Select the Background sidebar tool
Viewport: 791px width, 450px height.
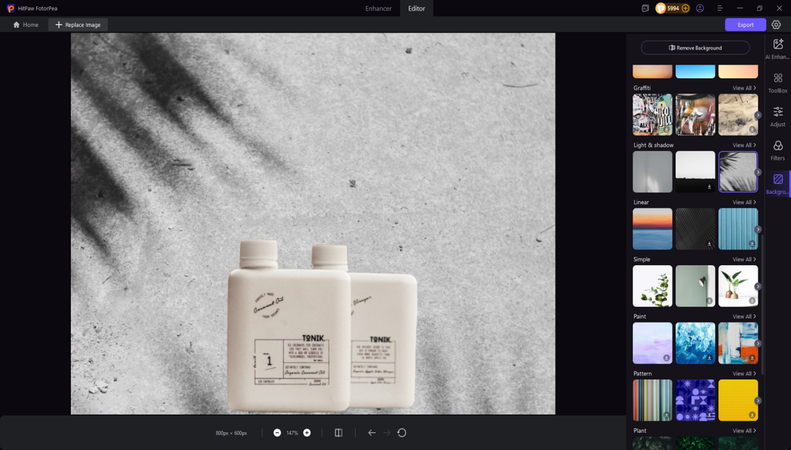(x=778, y=179)
